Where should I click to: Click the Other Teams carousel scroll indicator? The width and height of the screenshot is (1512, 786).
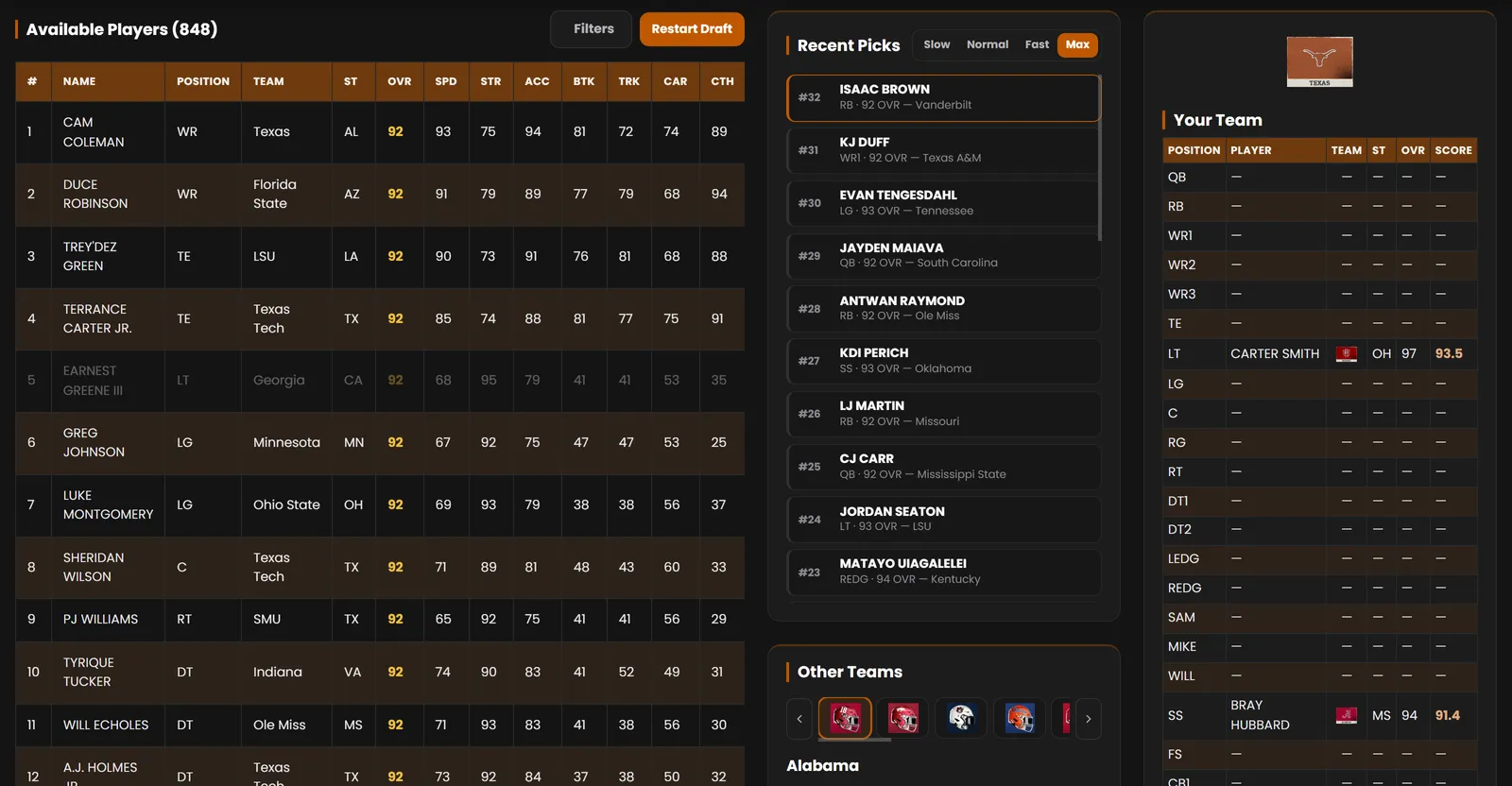coord(854,740)
